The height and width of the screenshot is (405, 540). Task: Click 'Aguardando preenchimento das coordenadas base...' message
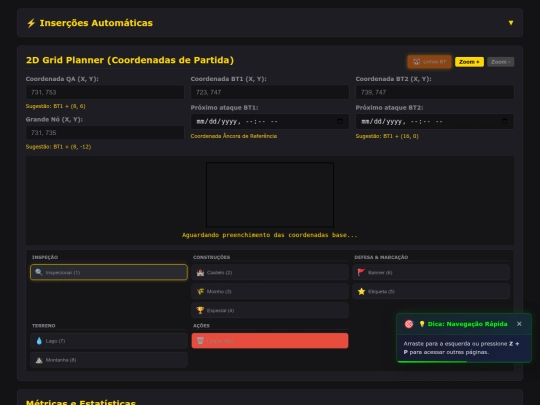pyautogui.click(x=270, y=235)
